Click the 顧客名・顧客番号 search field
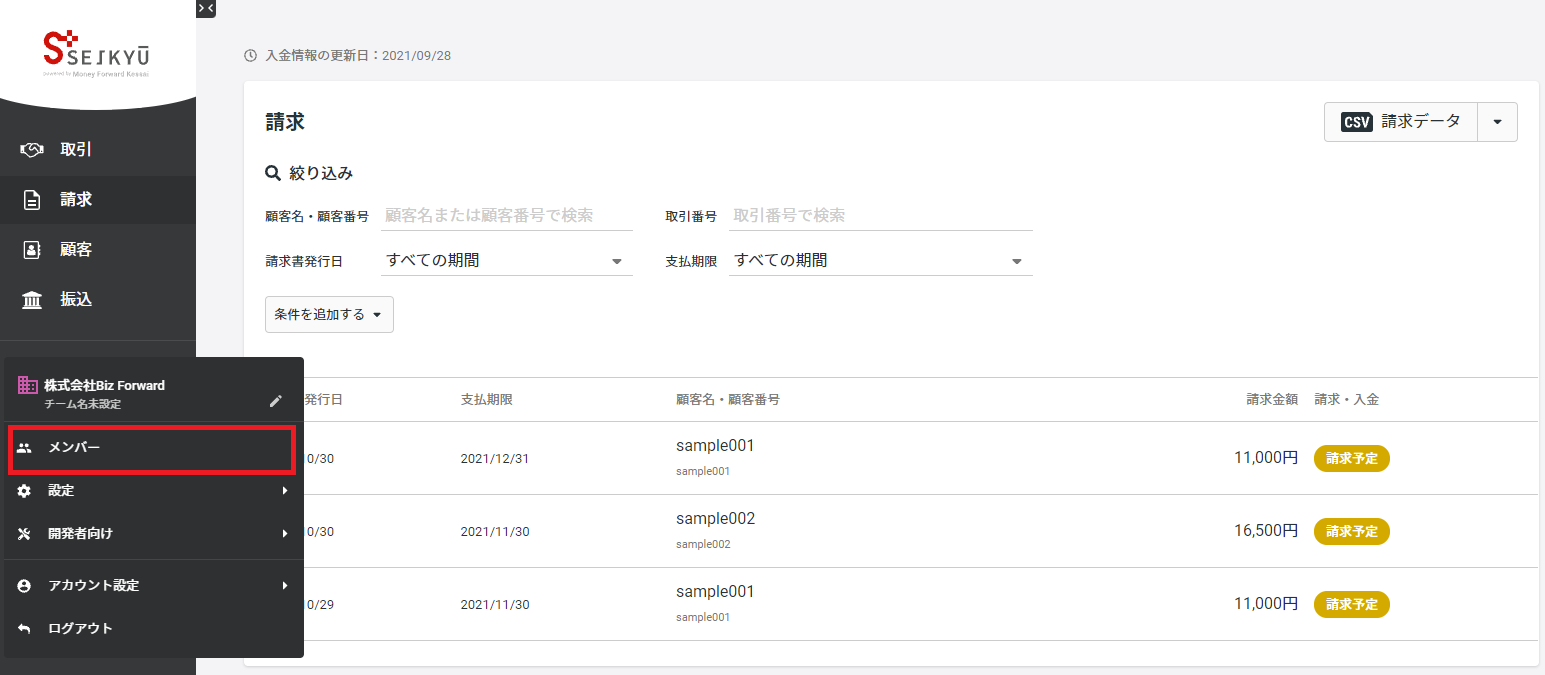This screenshot has height=675, width=1545. pos(507,216)
